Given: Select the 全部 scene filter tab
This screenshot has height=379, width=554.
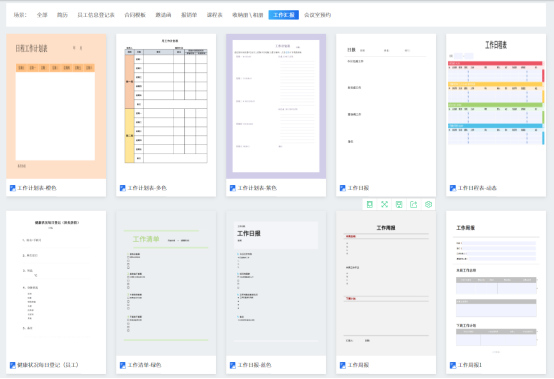Looking at the screenshot, I should 42,15.
